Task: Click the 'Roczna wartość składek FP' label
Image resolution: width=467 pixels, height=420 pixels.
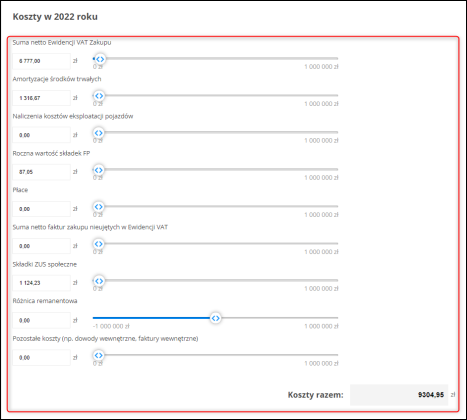Action: click(51, 153)
